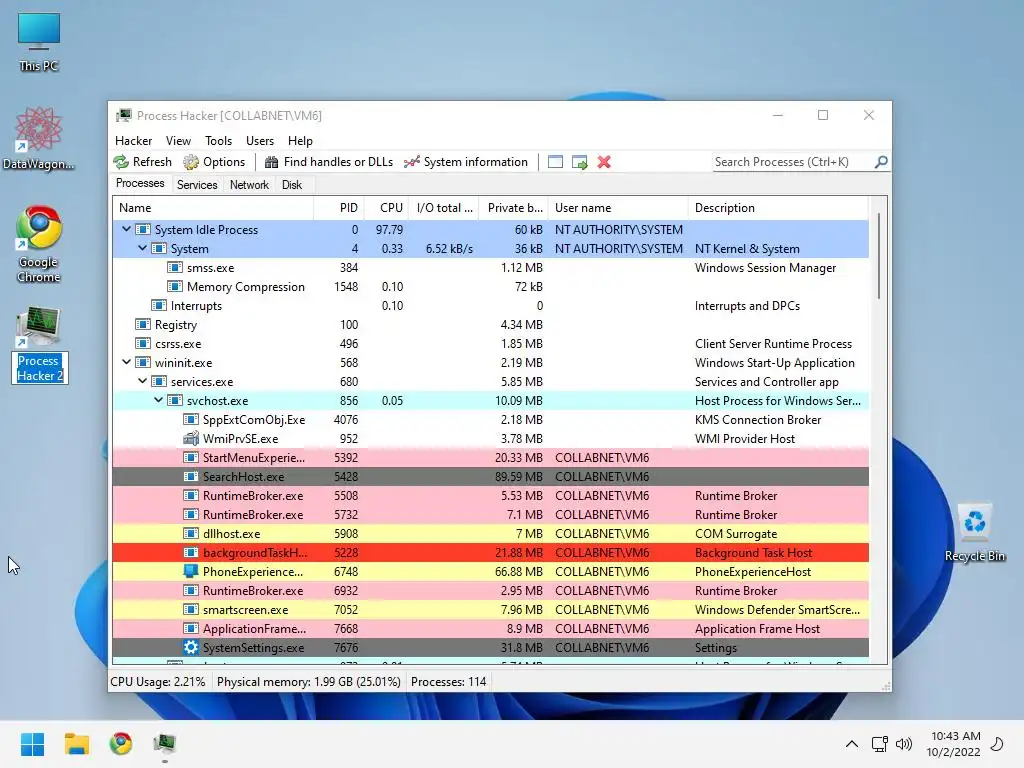Viewport: 1024px width, 768px height.
Task: Select the smartscreen.exe process
Action: [490, 609]
